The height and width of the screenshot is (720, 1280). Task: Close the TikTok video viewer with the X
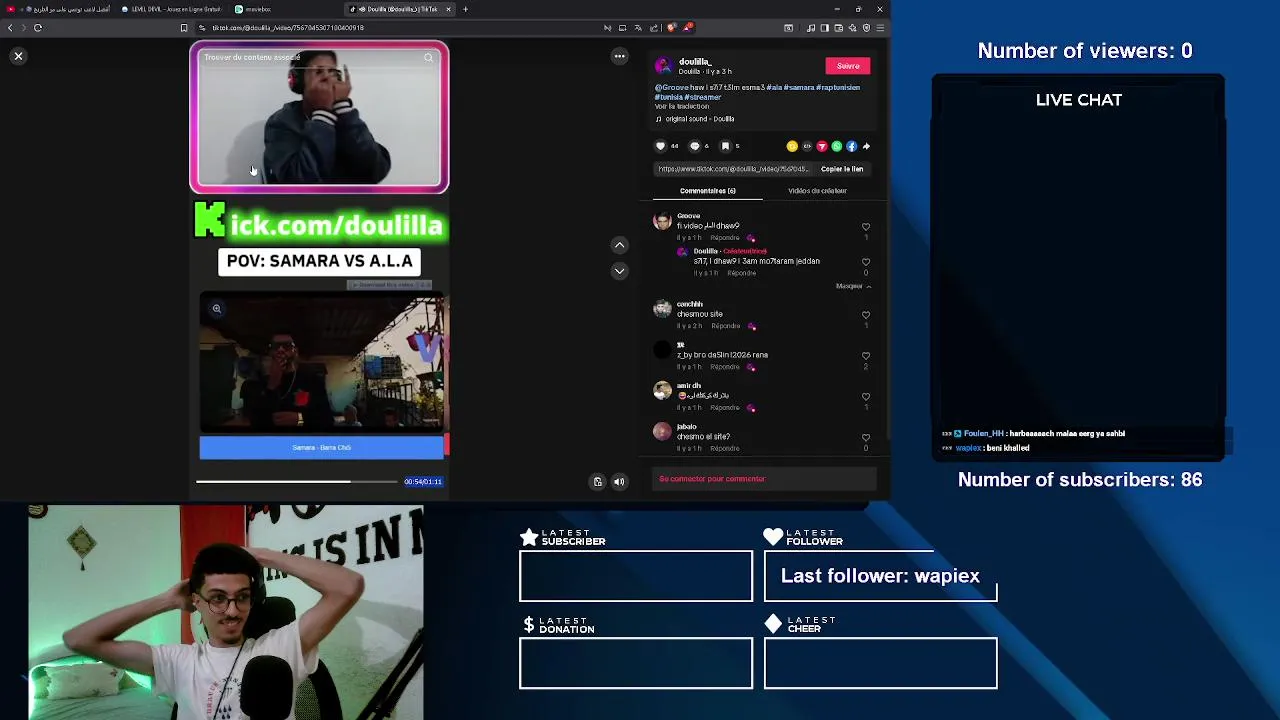tap(18, 56)
